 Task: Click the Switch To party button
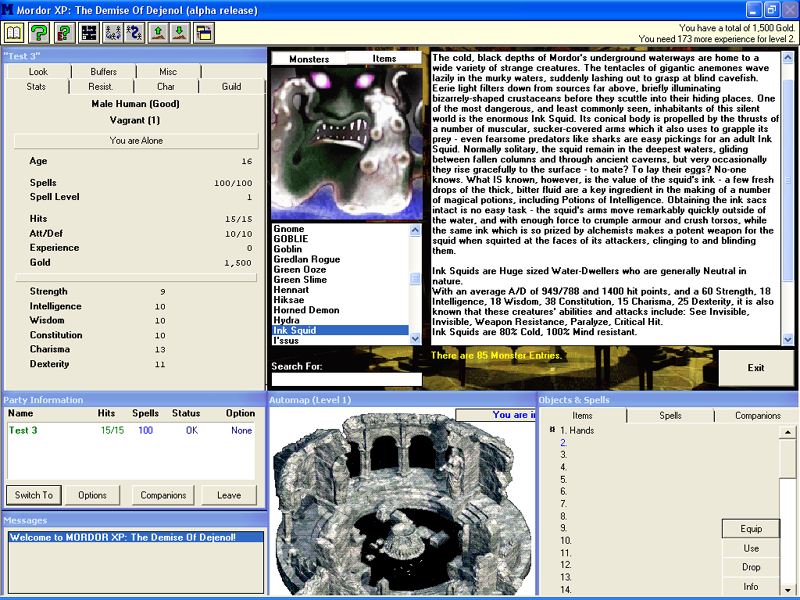[34, 495]
